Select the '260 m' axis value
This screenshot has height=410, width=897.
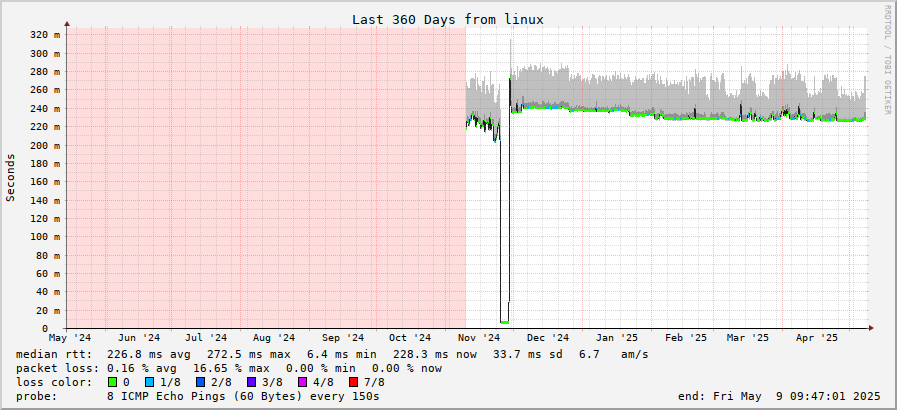(x=45, y=90)
